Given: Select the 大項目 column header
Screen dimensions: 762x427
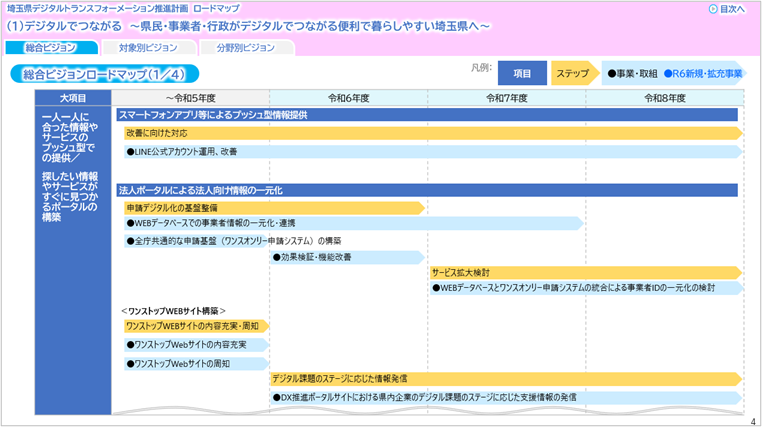Looking at the screenshot, I should coord(72,98).
